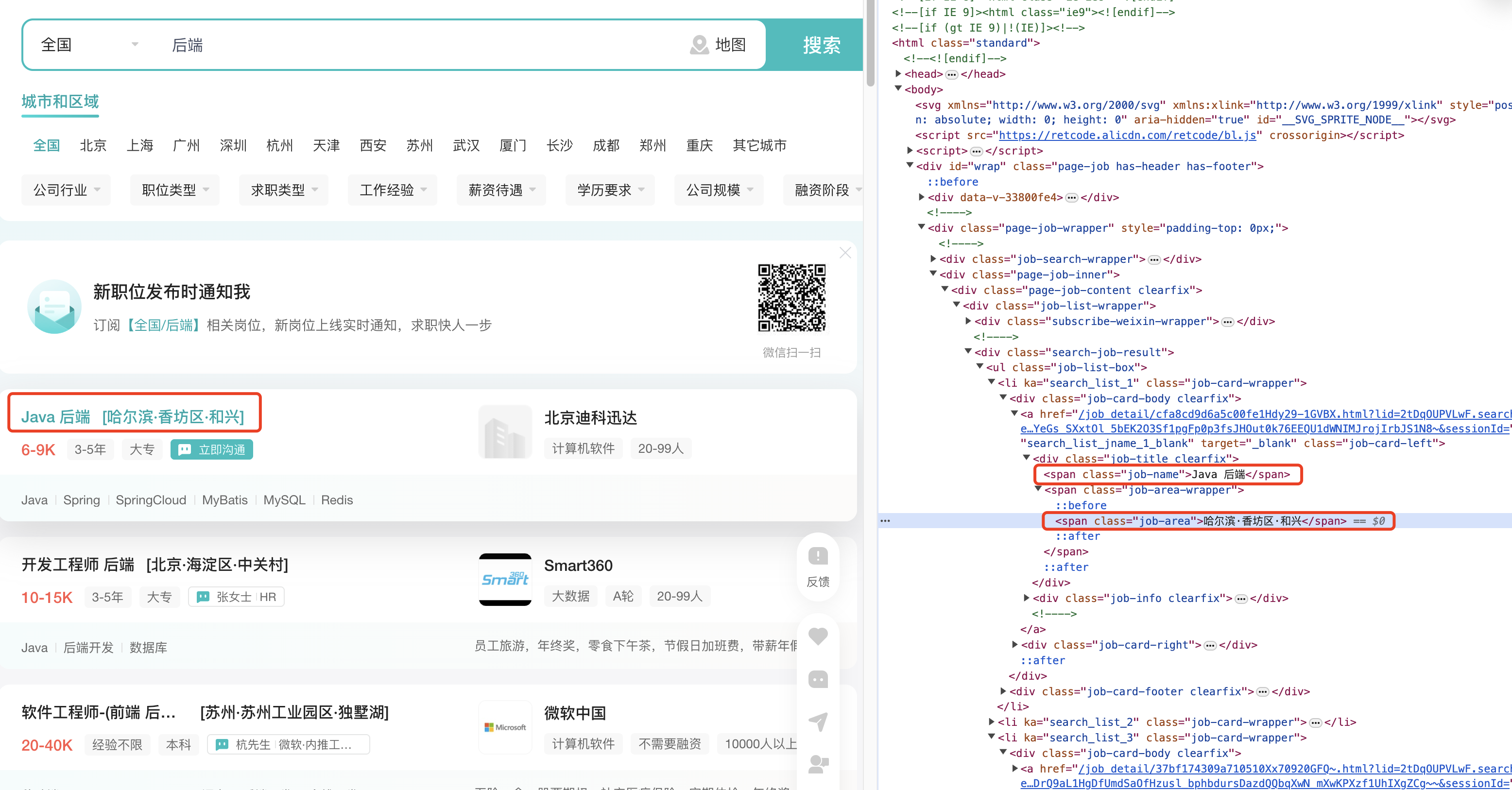Click the map pin icon beside 地图
Viewport: 1512px width, 790px height.
(x=699, y=45)
